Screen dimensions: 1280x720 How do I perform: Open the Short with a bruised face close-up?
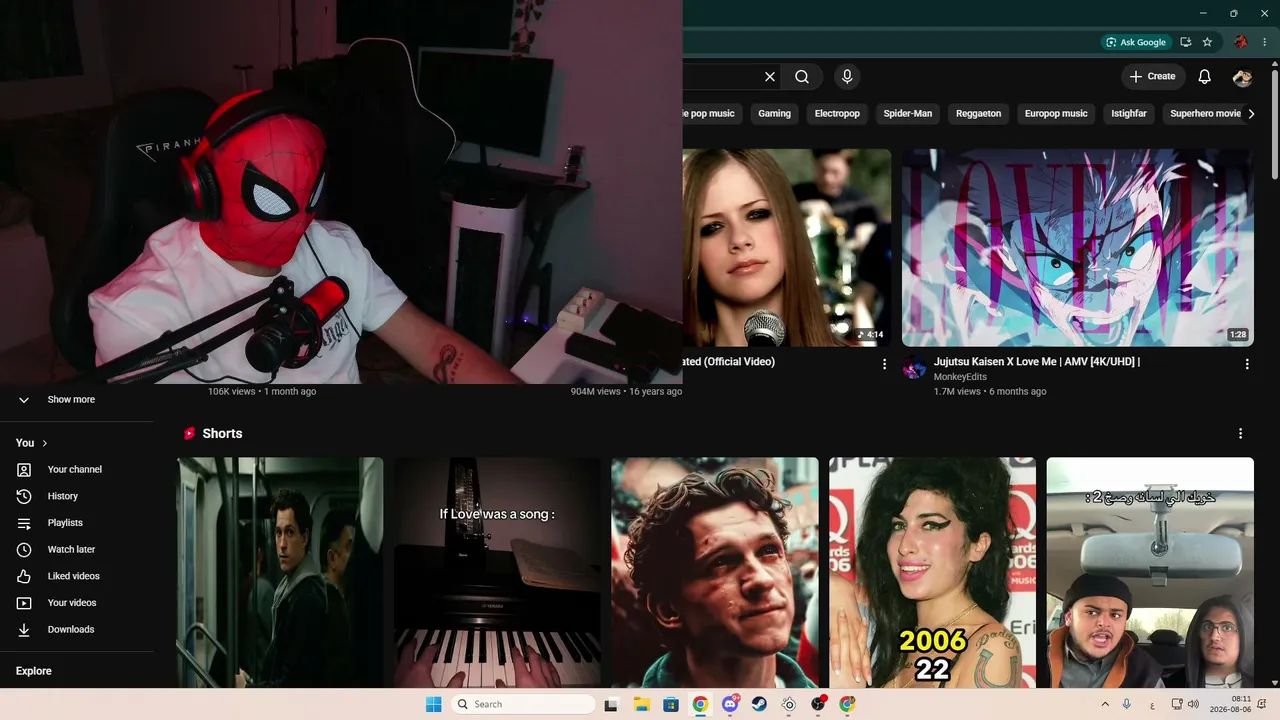[715, 573]
